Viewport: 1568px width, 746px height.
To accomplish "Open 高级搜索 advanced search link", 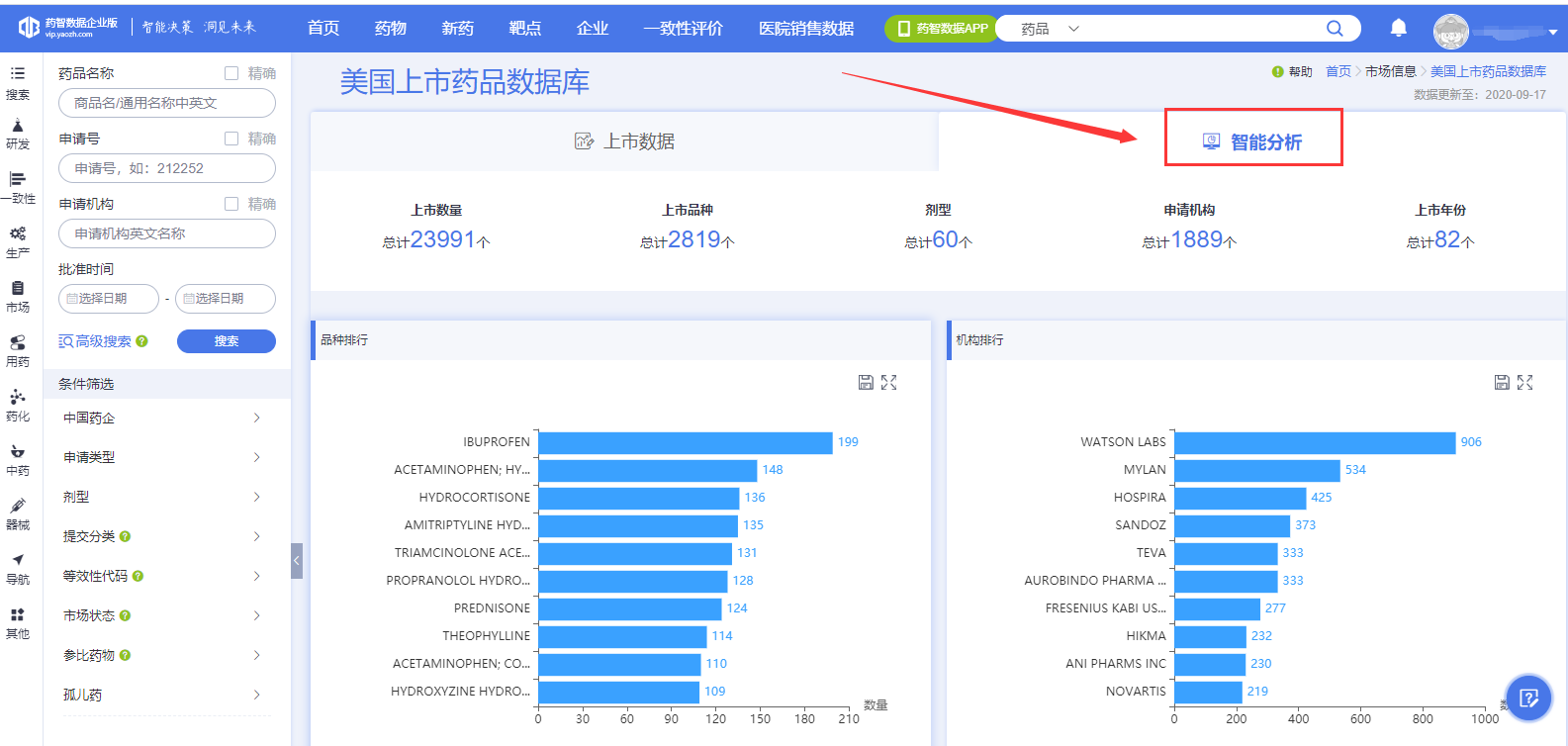I will [x=95, y=341].
